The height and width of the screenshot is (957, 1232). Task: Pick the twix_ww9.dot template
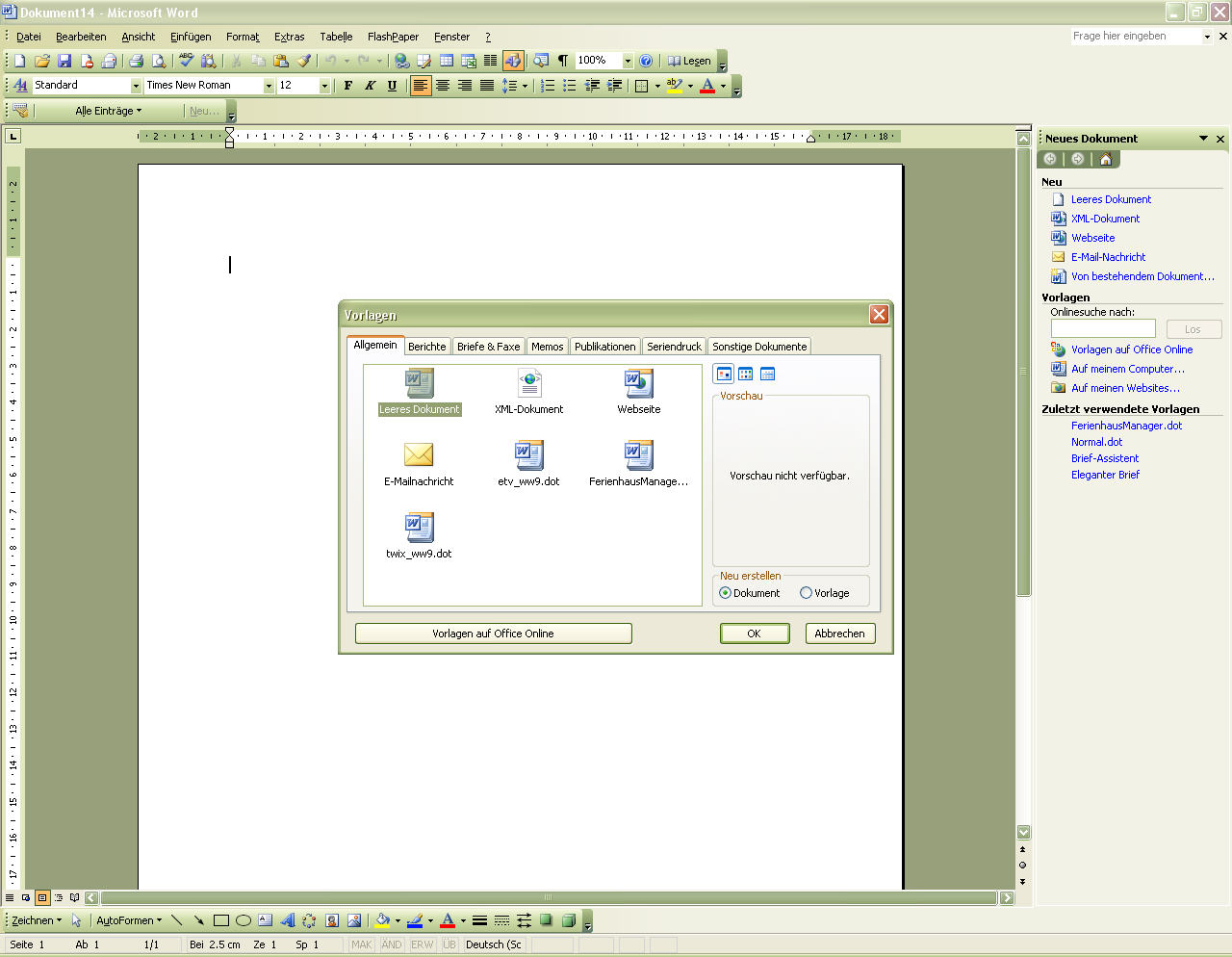click(419, 529)
